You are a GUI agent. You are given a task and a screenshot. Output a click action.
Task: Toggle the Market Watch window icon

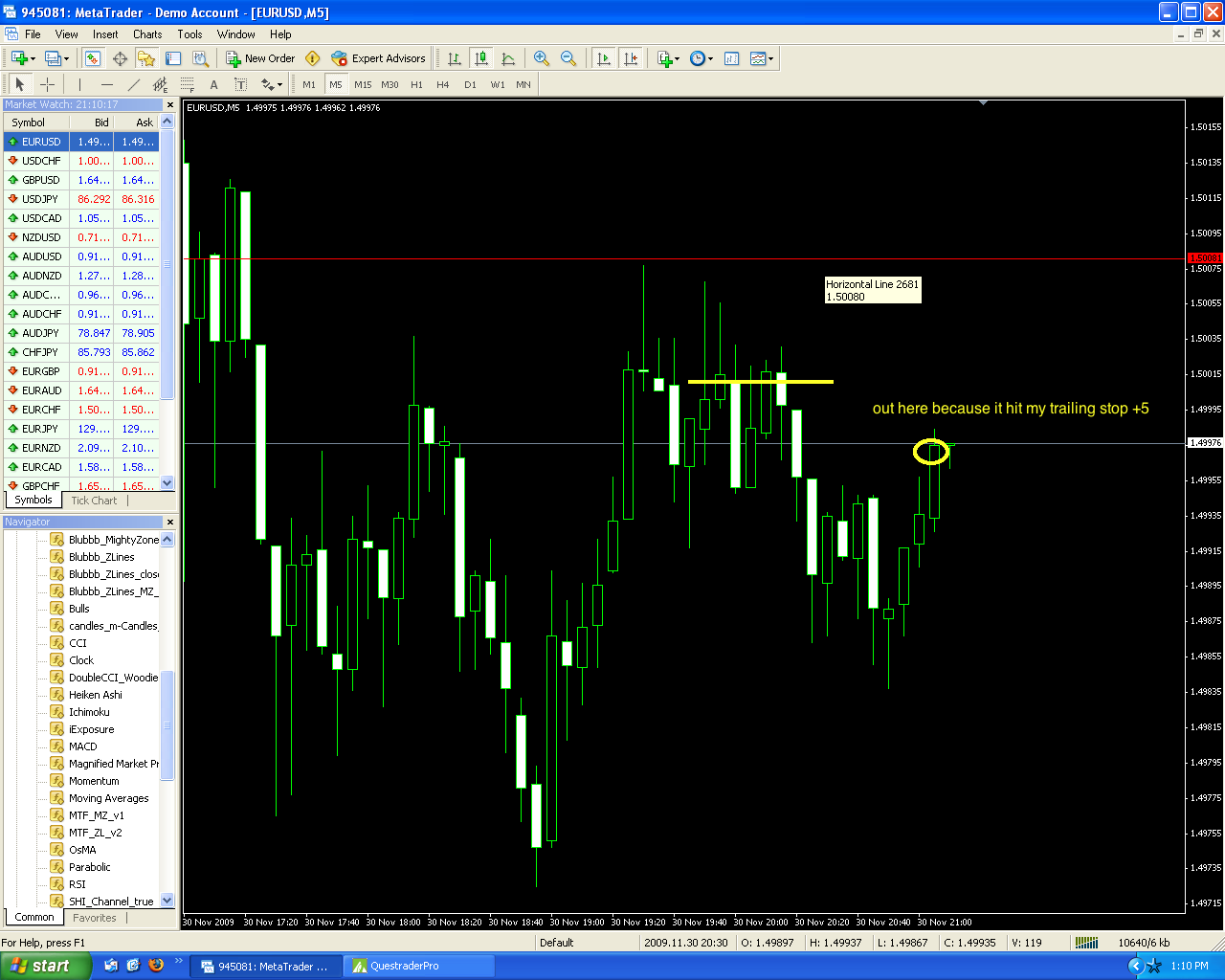[x=93, y=58]
